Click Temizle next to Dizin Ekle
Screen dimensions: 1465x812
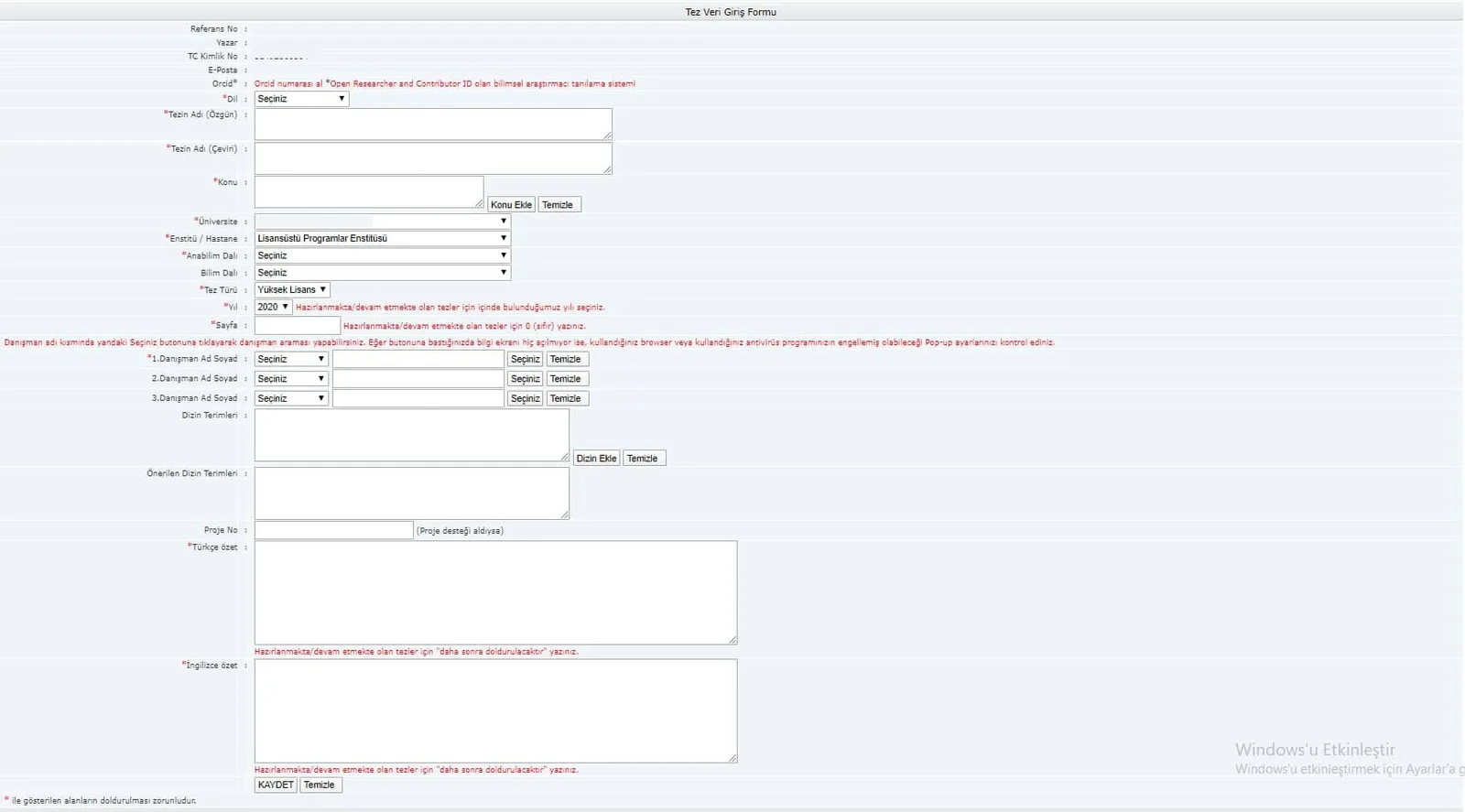pos(643,458)
